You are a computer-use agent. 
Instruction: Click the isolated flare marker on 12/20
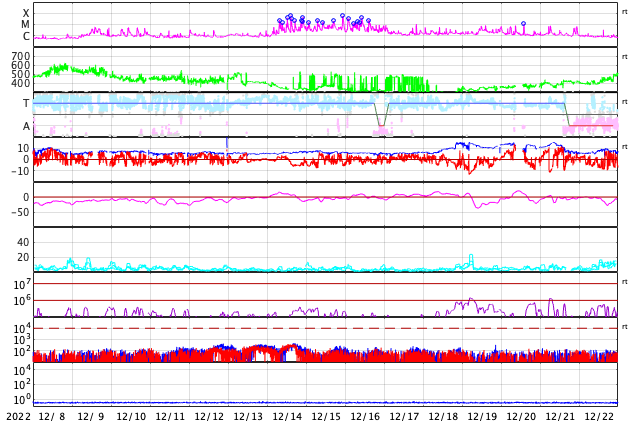coord(524,24)
